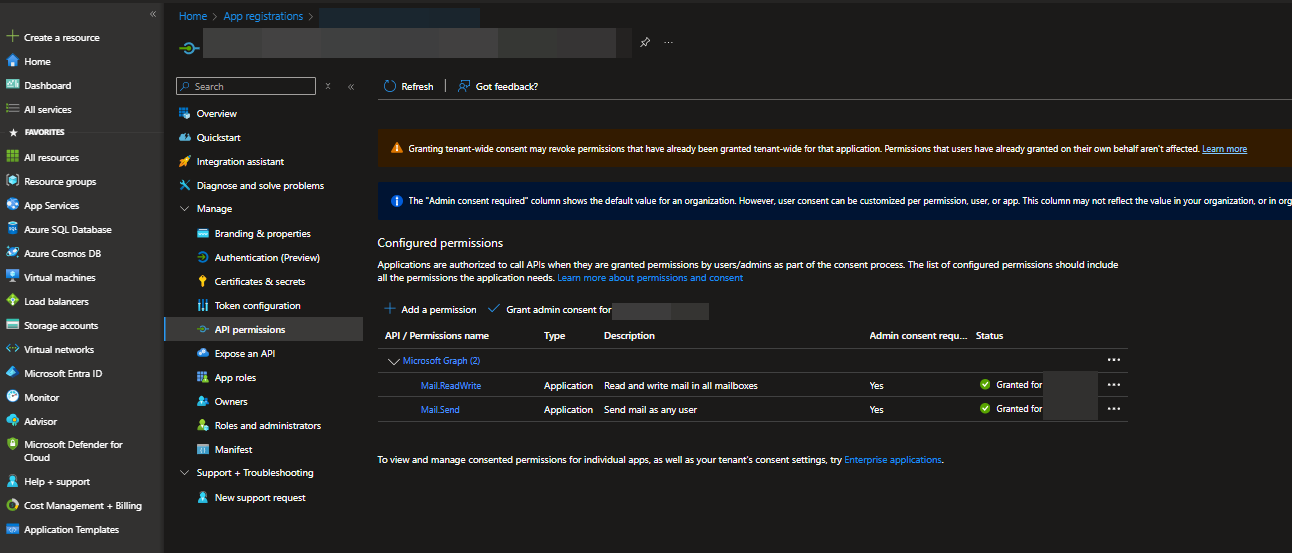The height and width of the screenshot is (553, 1292).
Task: Open Certificates & secrets page
Action: point(259,282)
